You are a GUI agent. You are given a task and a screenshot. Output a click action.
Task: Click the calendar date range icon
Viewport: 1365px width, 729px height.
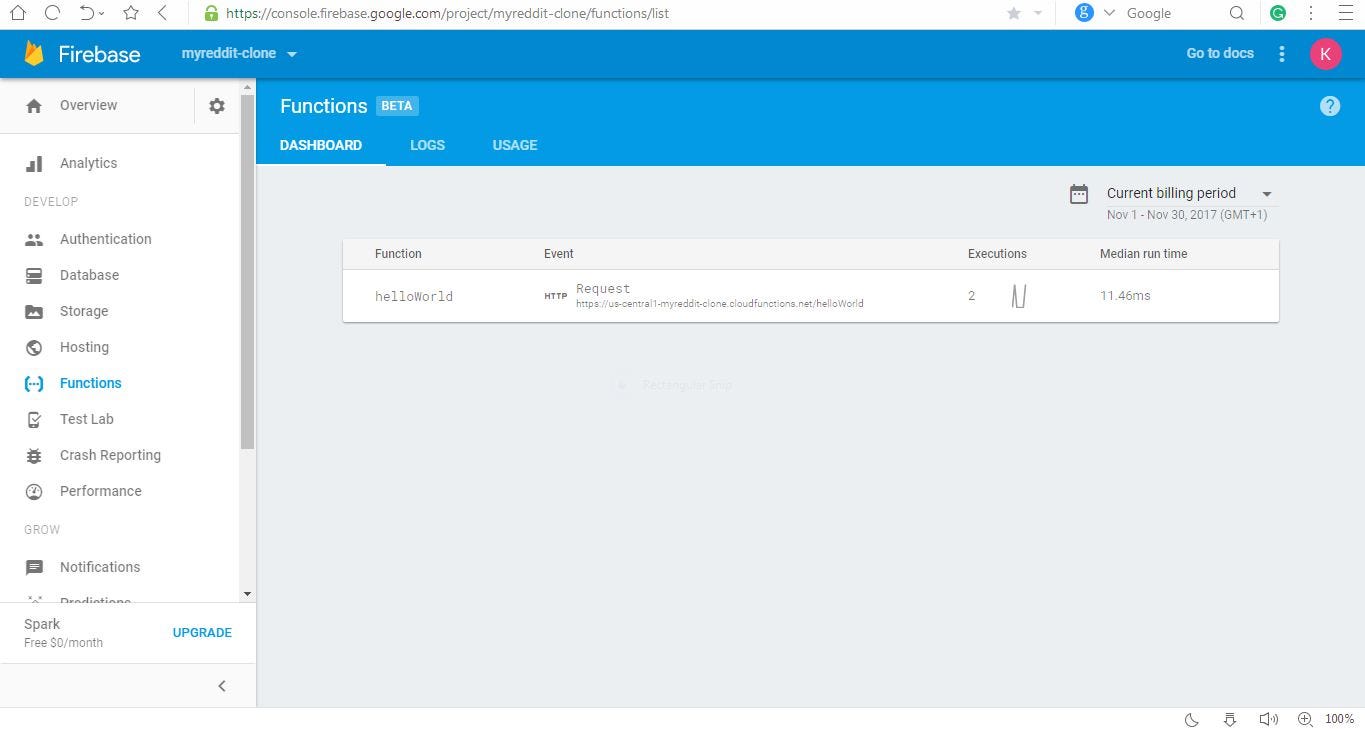[x=1078, y=194]
